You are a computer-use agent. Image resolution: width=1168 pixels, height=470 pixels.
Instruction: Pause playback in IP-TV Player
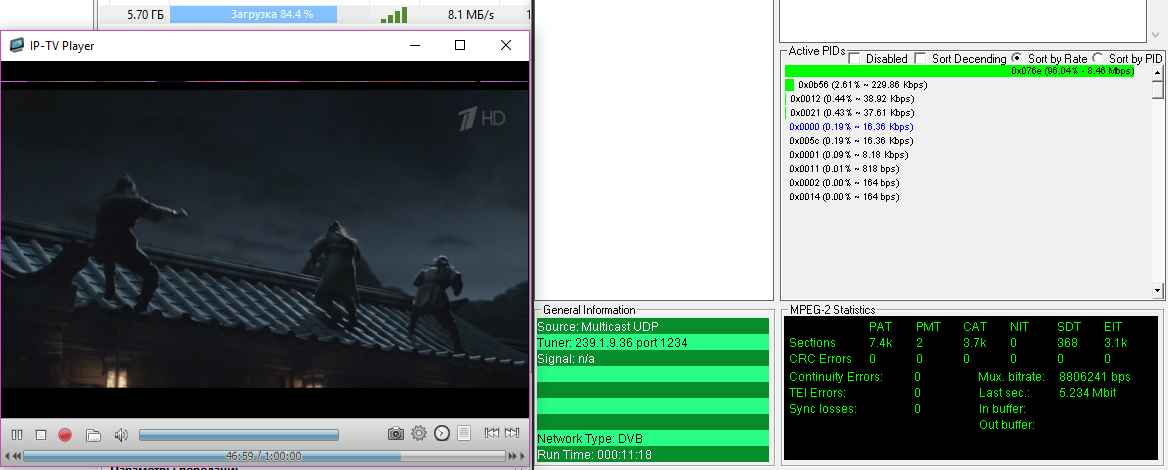click(17, 434)
